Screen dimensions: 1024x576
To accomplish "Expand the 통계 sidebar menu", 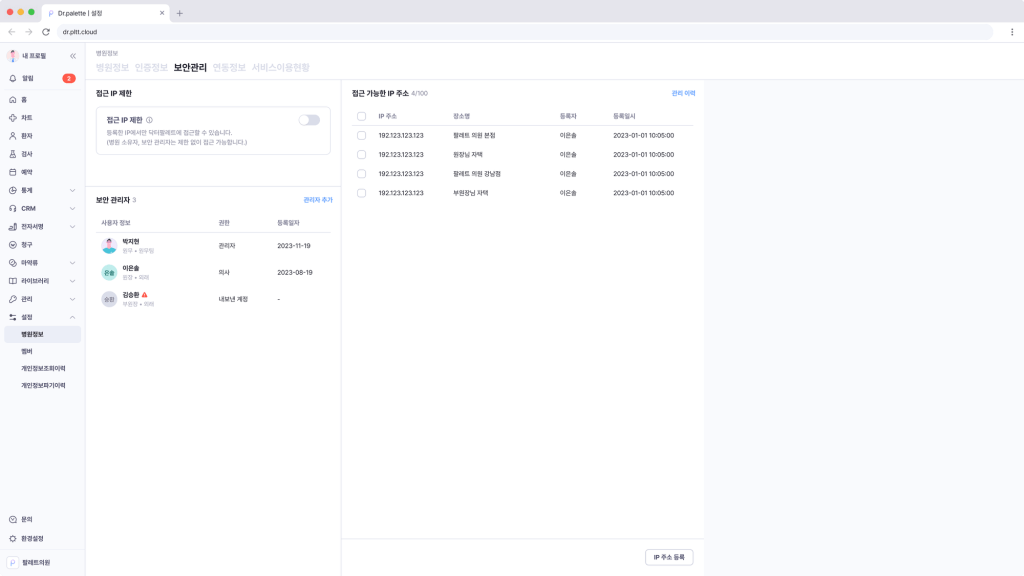I will click(72, 190).
